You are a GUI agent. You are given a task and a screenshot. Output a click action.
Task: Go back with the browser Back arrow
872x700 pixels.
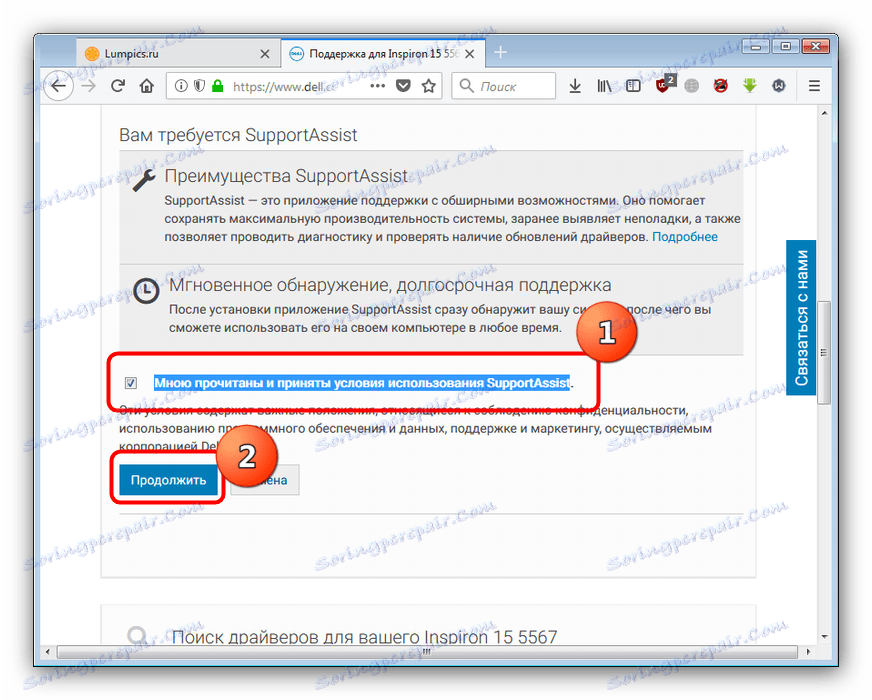[58, 86]
